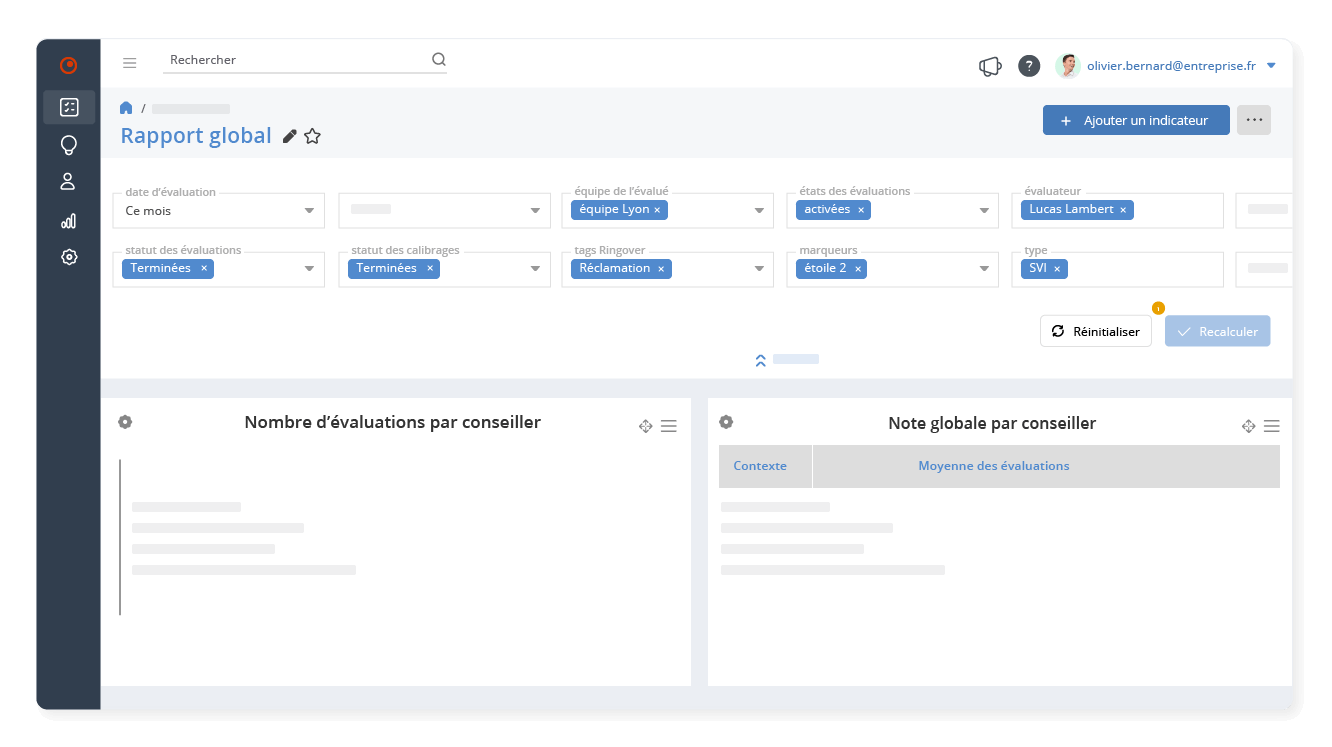
Task: Open the contacts person icon in sidebar
Action: click(68, 183)
